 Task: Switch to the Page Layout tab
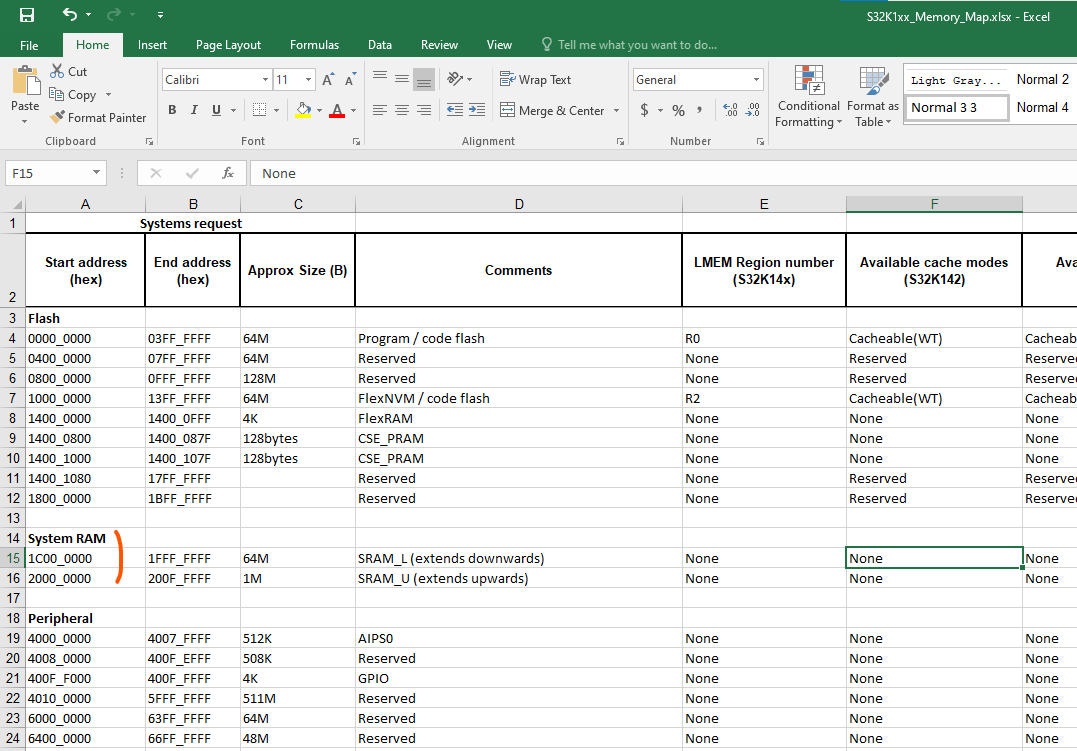(228, 45)
